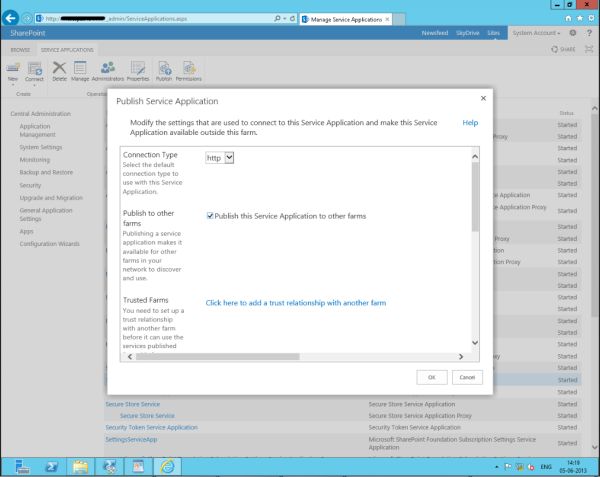Screen dimensions: 600x477
Task: Click the dialog horizontal scrollbar right arrow
Action: (x=461, y=357)
